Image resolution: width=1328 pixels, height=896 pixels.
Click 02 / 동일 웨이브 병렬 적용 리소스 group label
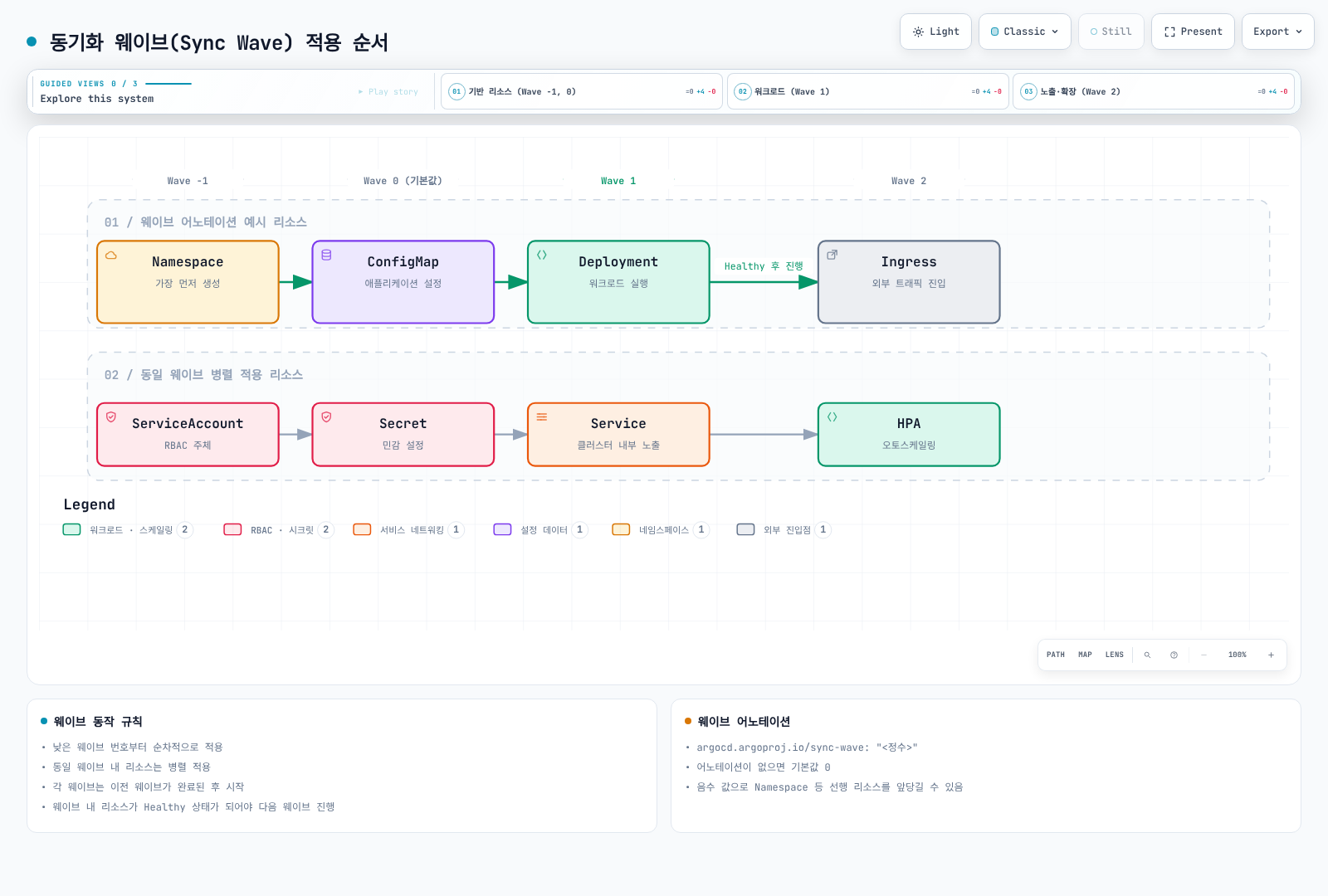tap(203, 375)
